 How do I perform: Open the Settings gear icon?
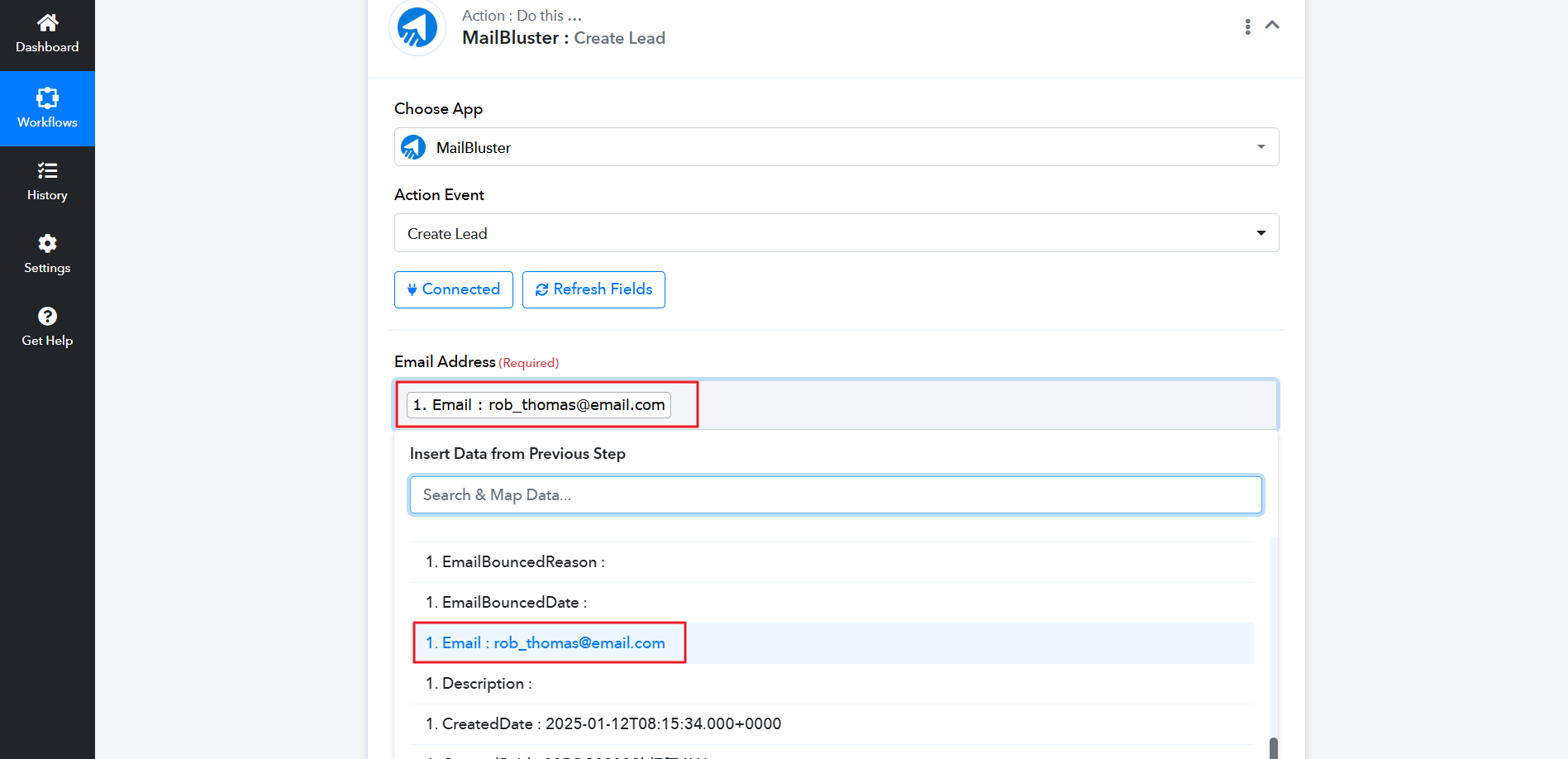point(47,244)
